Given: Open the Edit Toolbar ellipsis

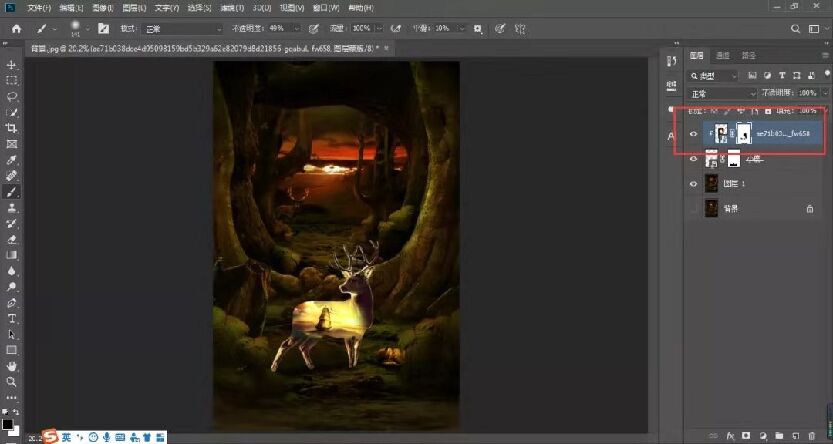Looking at the screenshot, I should pyautogui.click(x=11, y=397).
